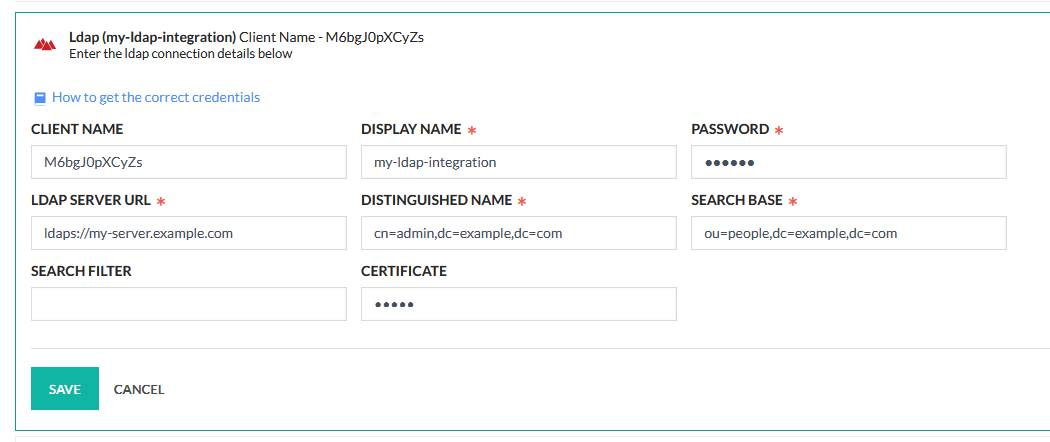Click the 'CLIENT NAME' field label
1050x442 pixels.
pos(77,129)
